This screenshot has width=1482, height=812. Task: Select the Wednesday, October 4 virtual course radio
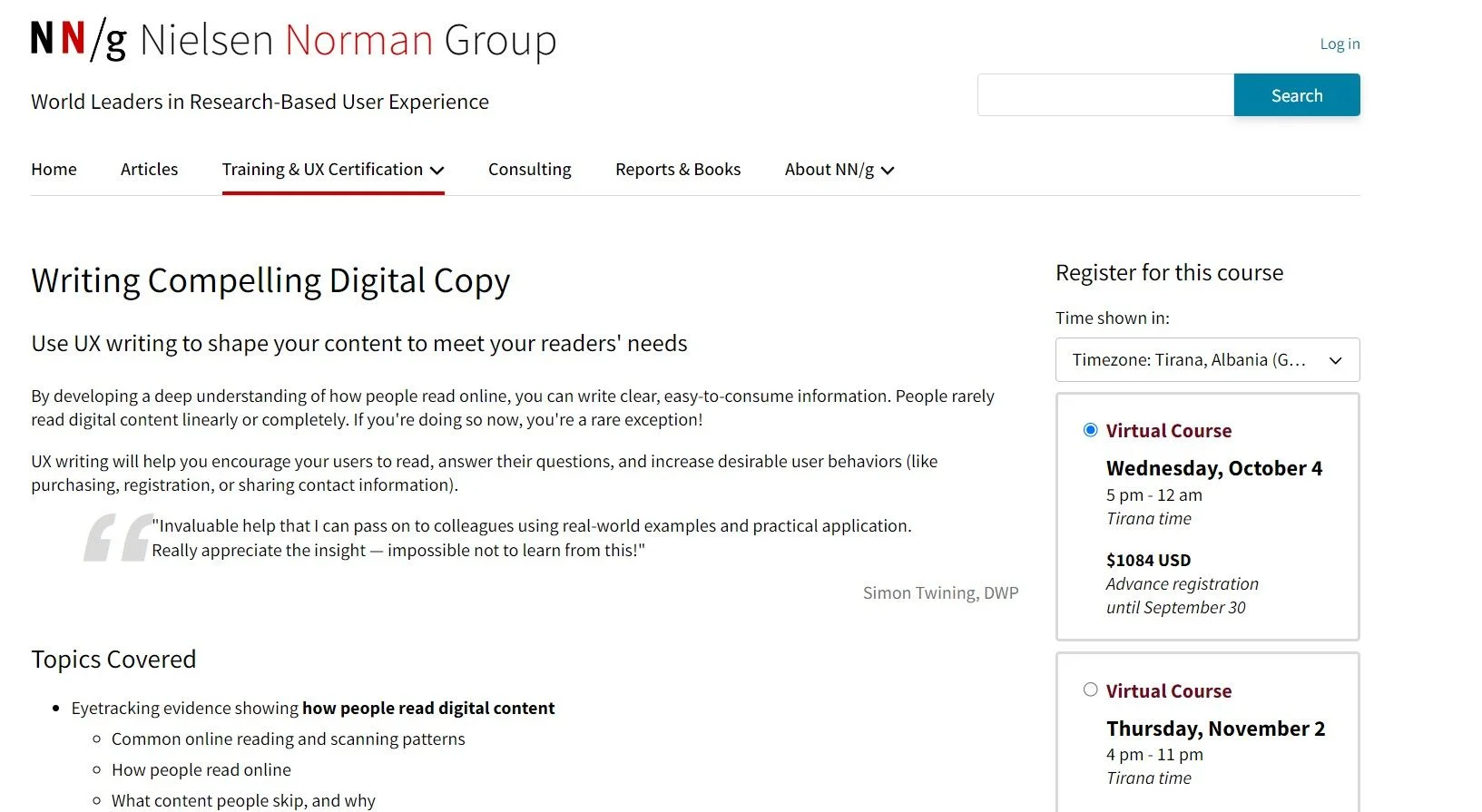1090,430
